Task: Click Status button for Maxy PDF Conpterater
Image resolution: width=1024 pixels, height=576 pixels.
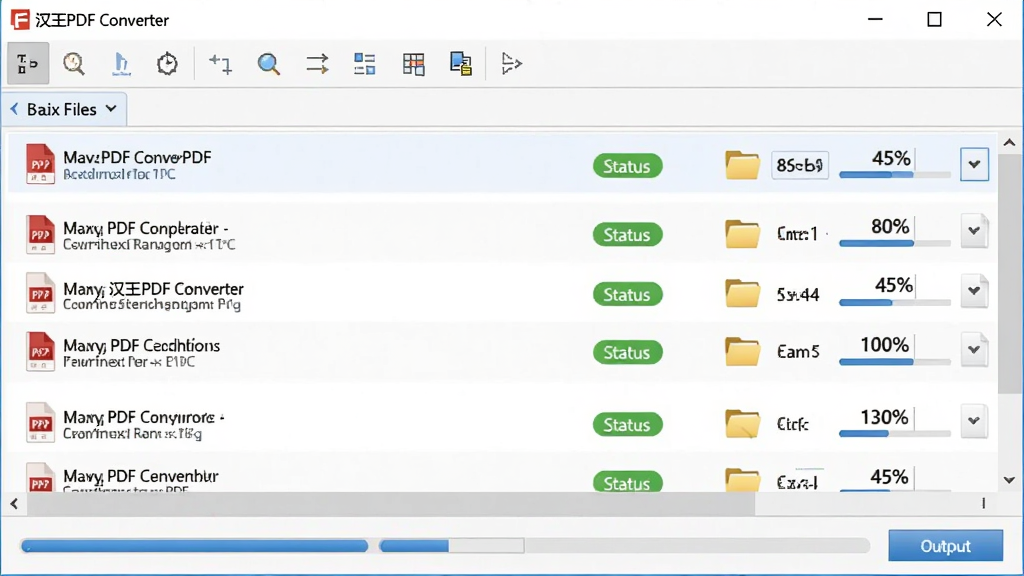Action: [x=627, y=234]
